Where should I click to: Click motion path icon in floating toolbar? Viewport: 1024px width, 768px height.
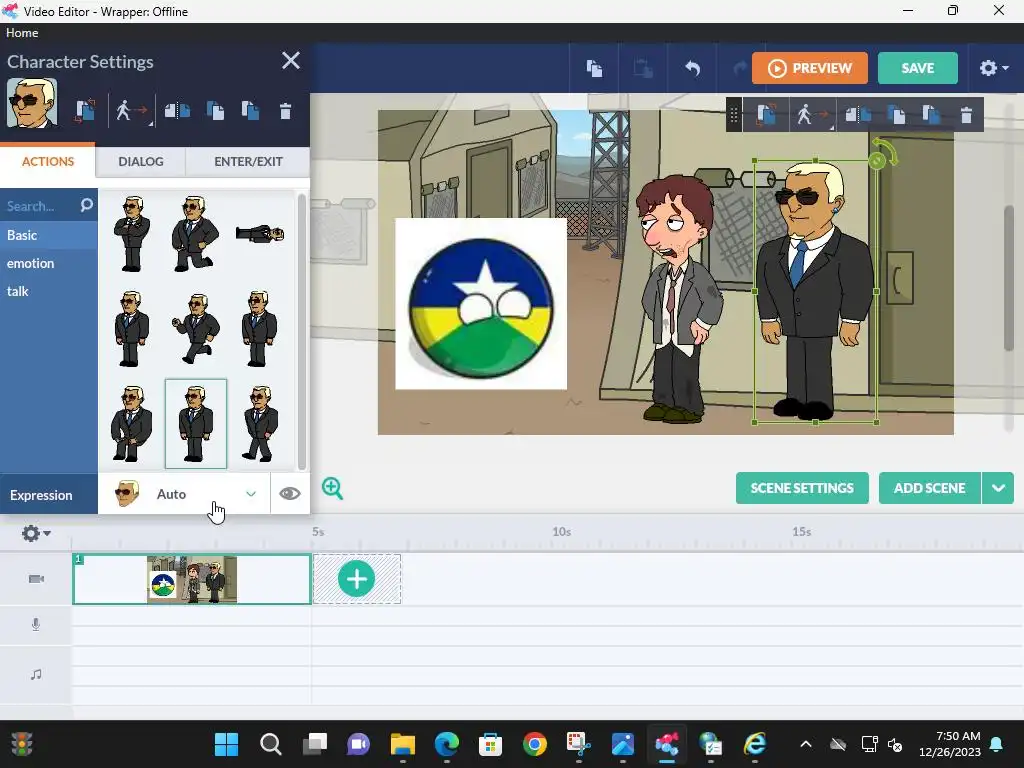click(x=812, y=116)
